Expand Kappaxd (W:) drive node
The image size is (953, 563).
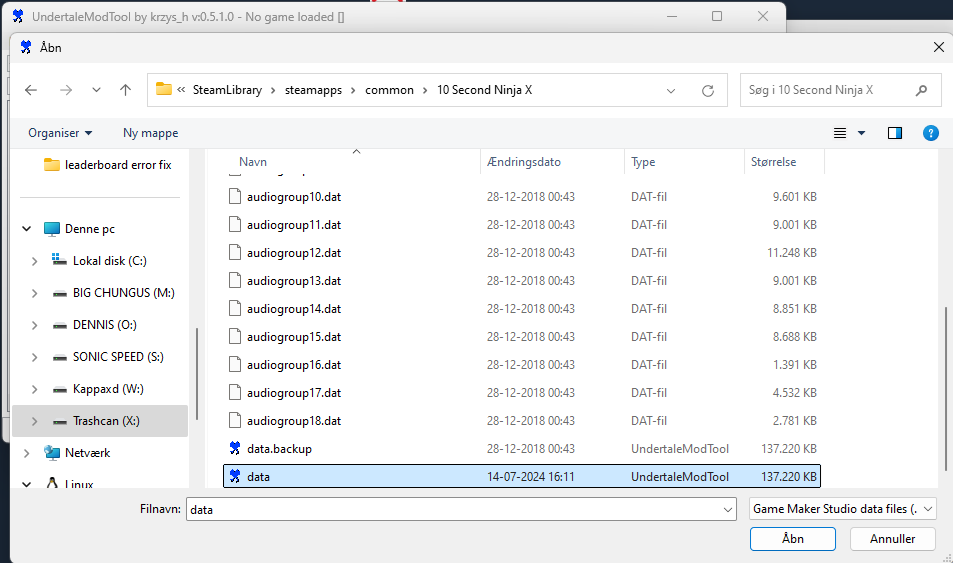35,389
